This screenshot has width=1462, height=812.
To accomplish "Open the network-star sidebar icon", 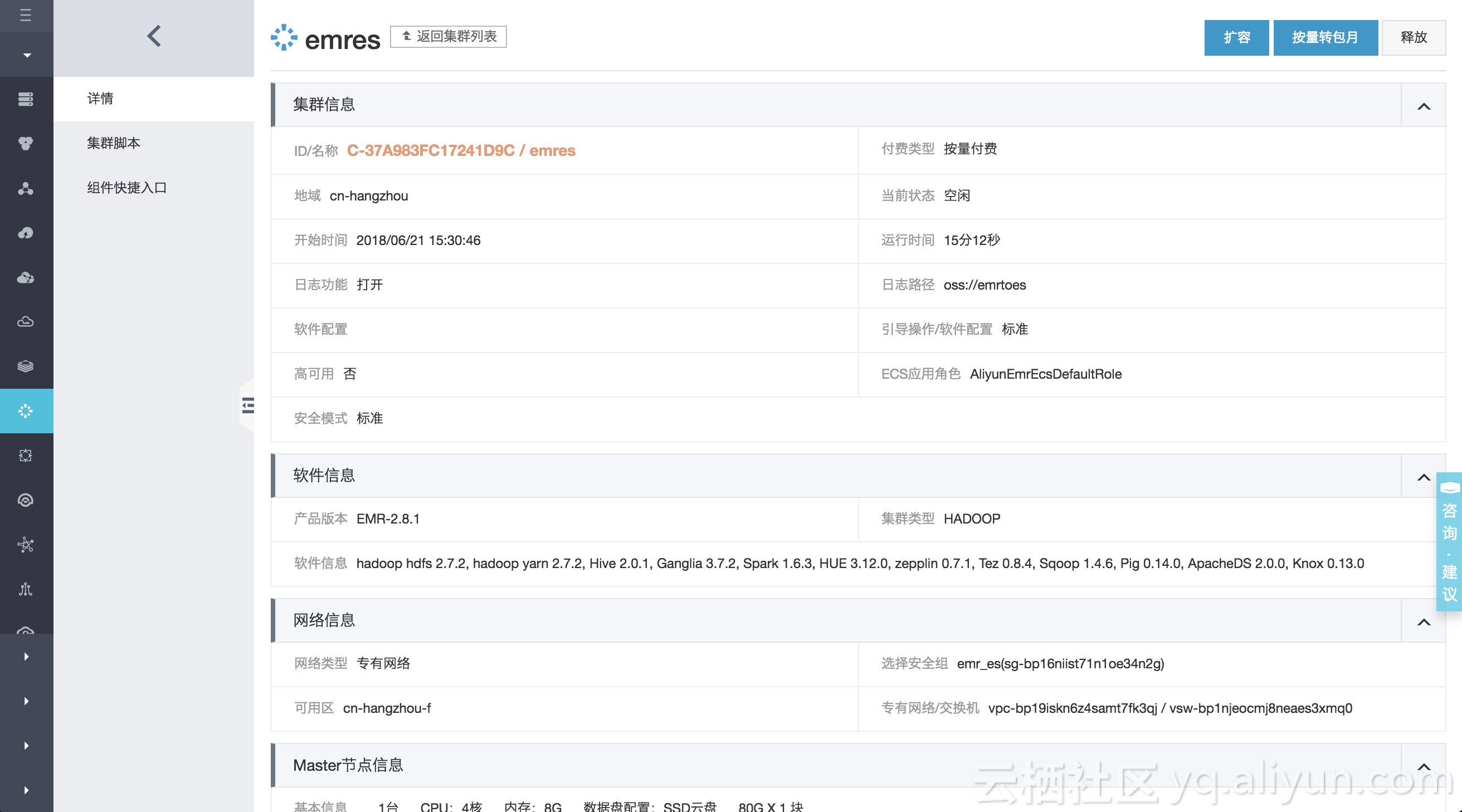I will coord(26,545).
